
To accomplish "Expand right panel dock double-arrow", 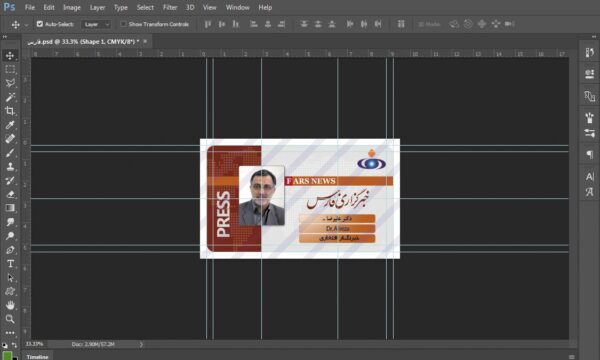I will (594, 37).
